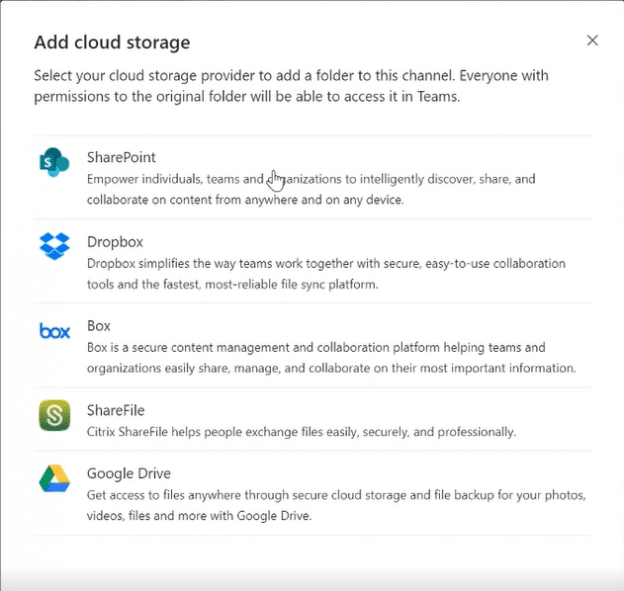This screenshot has width=624, height=591.
Task: Click the blue Box logo icon
Action: [54, 330]
